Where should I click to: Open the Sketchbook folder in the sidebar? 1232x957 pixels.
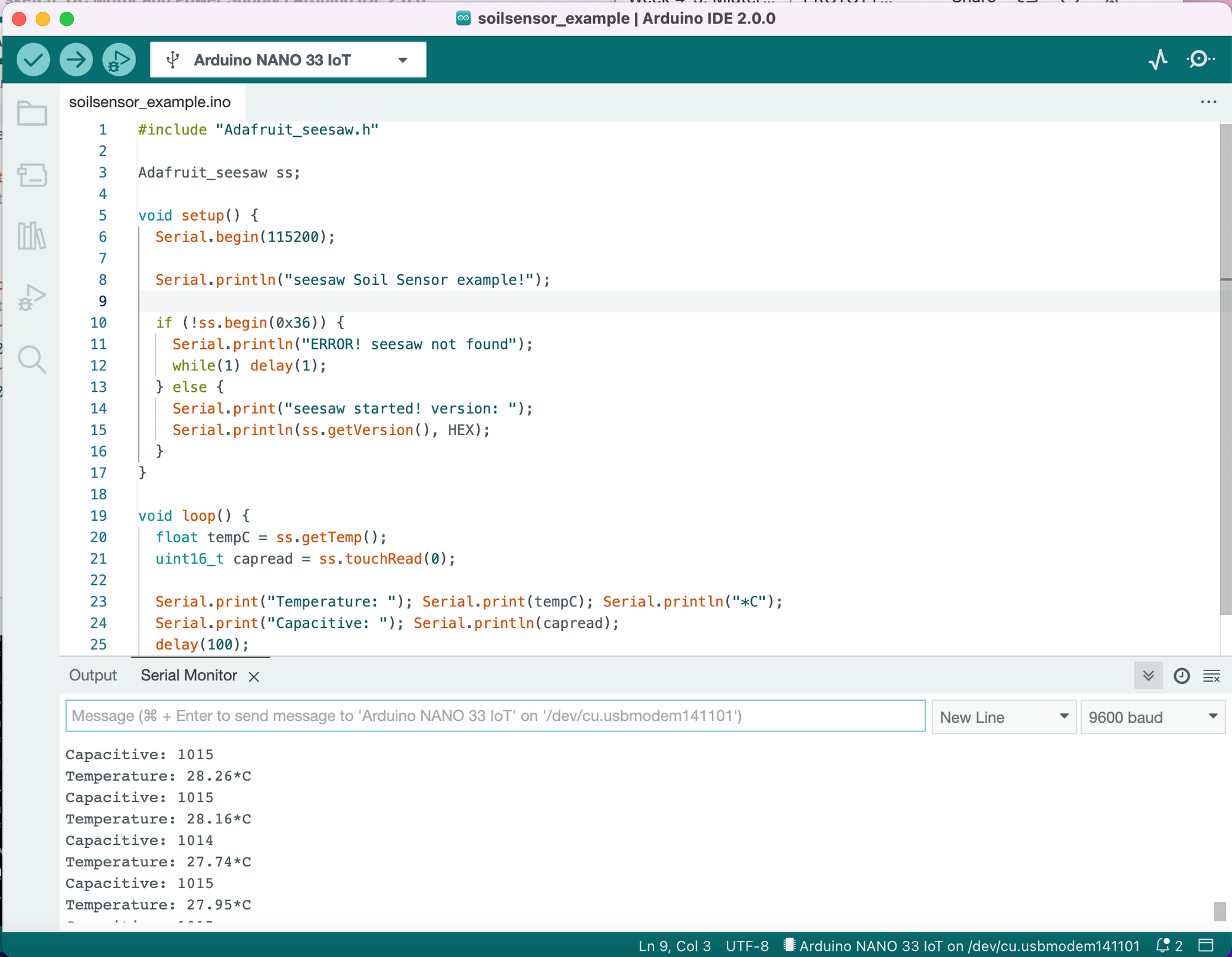[32, 113]
